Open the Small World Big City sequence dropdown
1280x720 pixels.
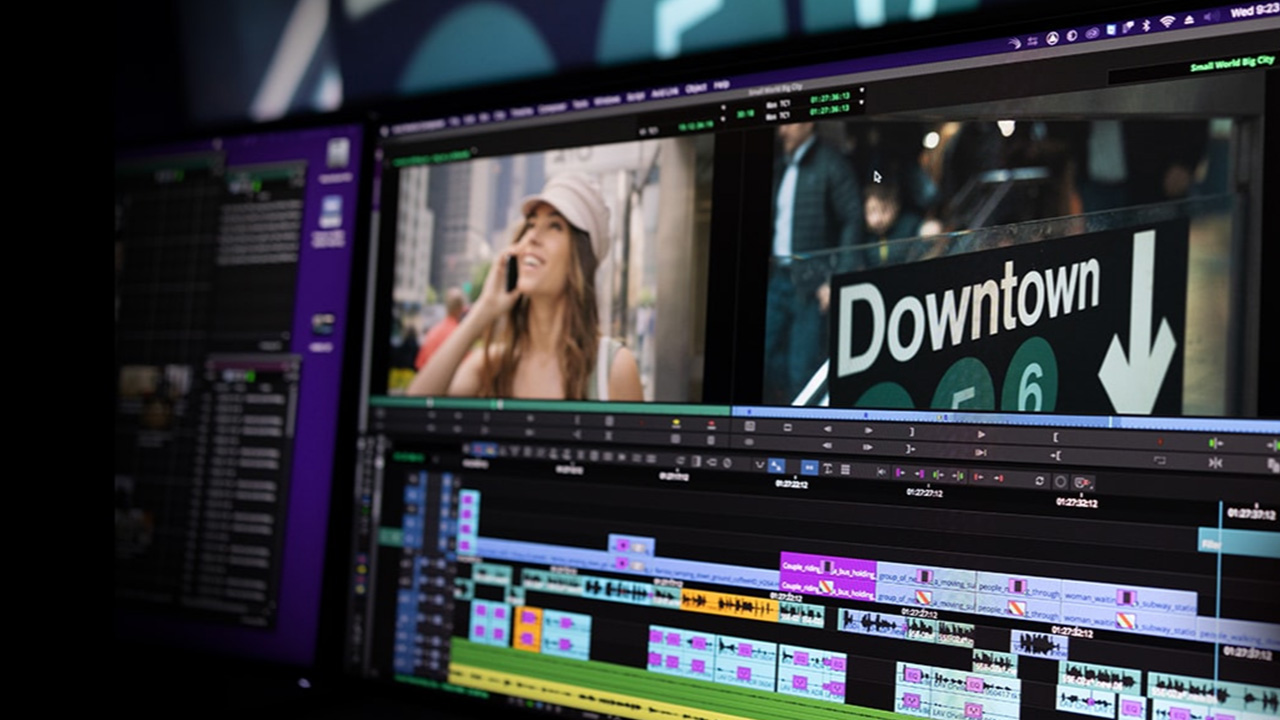776,91
